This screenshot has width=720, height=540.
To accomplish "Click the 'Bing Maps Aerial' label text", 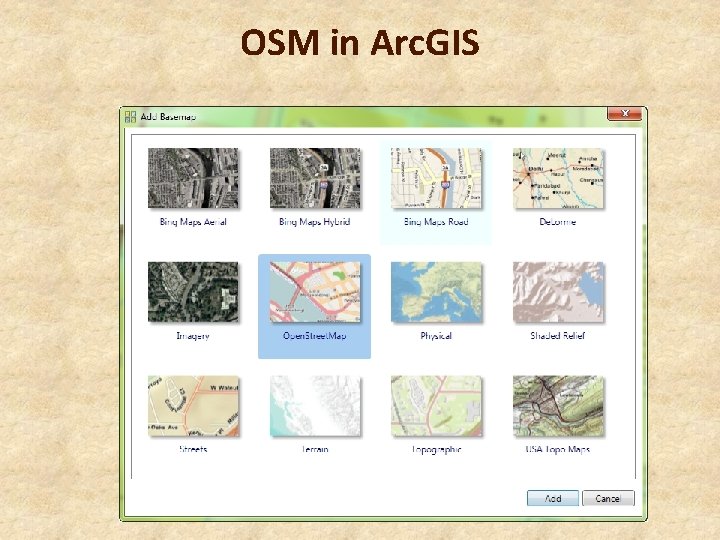I will tap(193, 222).
